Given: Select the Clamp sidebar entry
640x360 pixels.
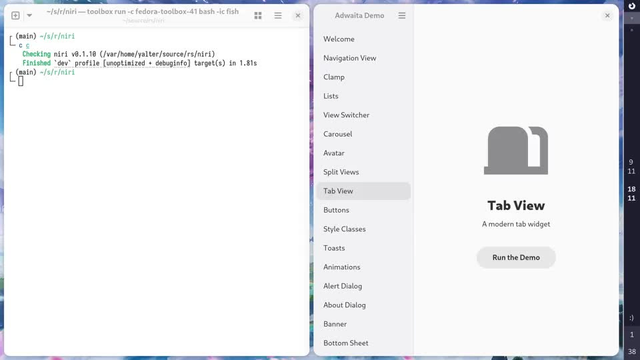Looking at the screenshot, I should pos(363,77).
